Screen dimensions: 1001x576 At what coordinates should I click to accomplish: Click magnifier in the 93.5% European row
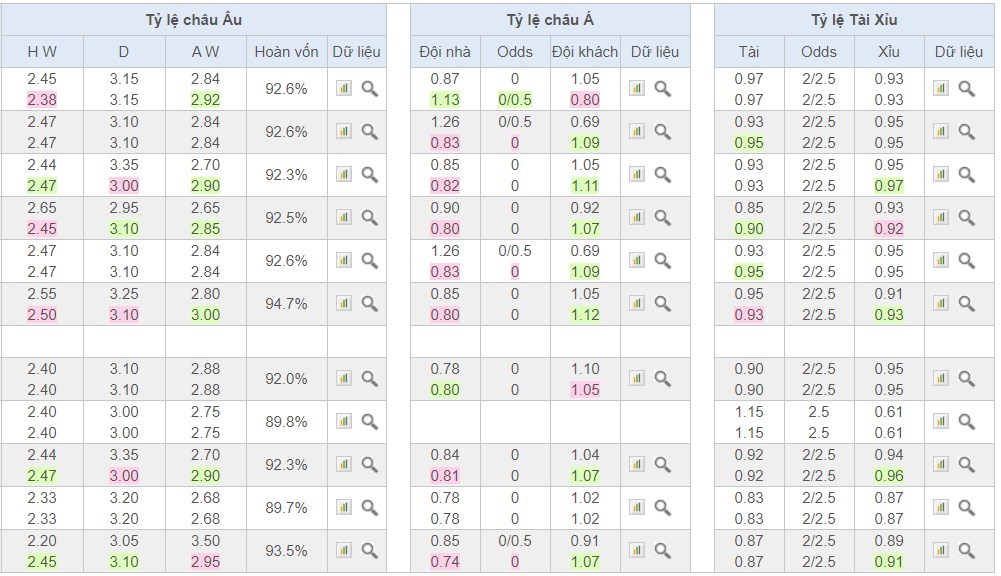[370, 550]
